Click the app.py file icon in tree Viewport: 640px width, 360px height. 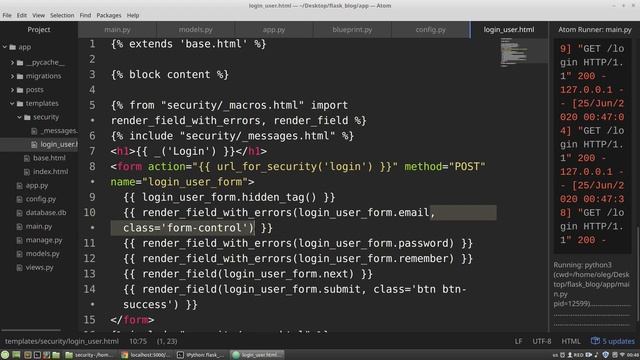point(19,186)
